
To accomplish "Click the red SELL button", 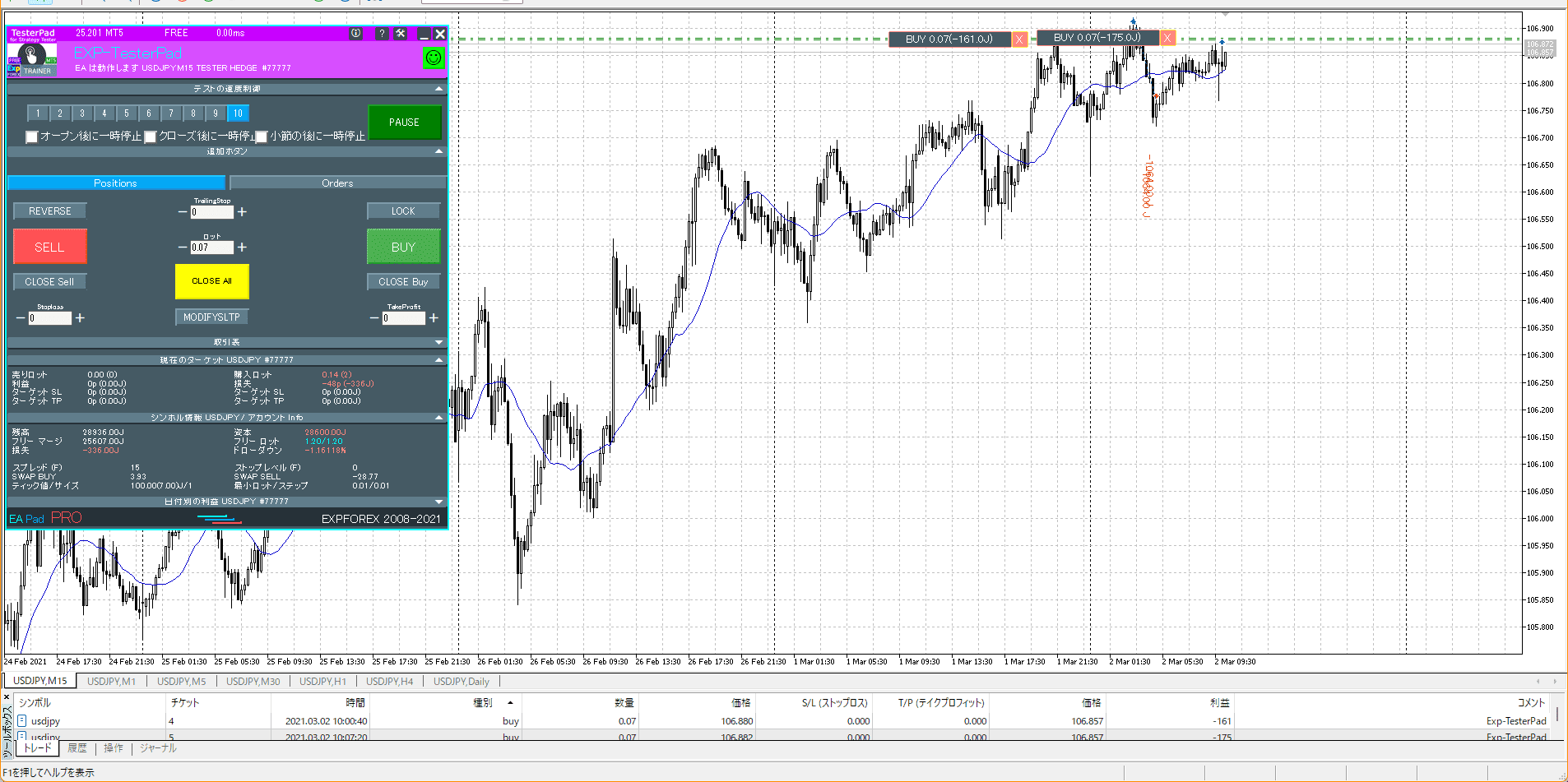I will [49, 247].
